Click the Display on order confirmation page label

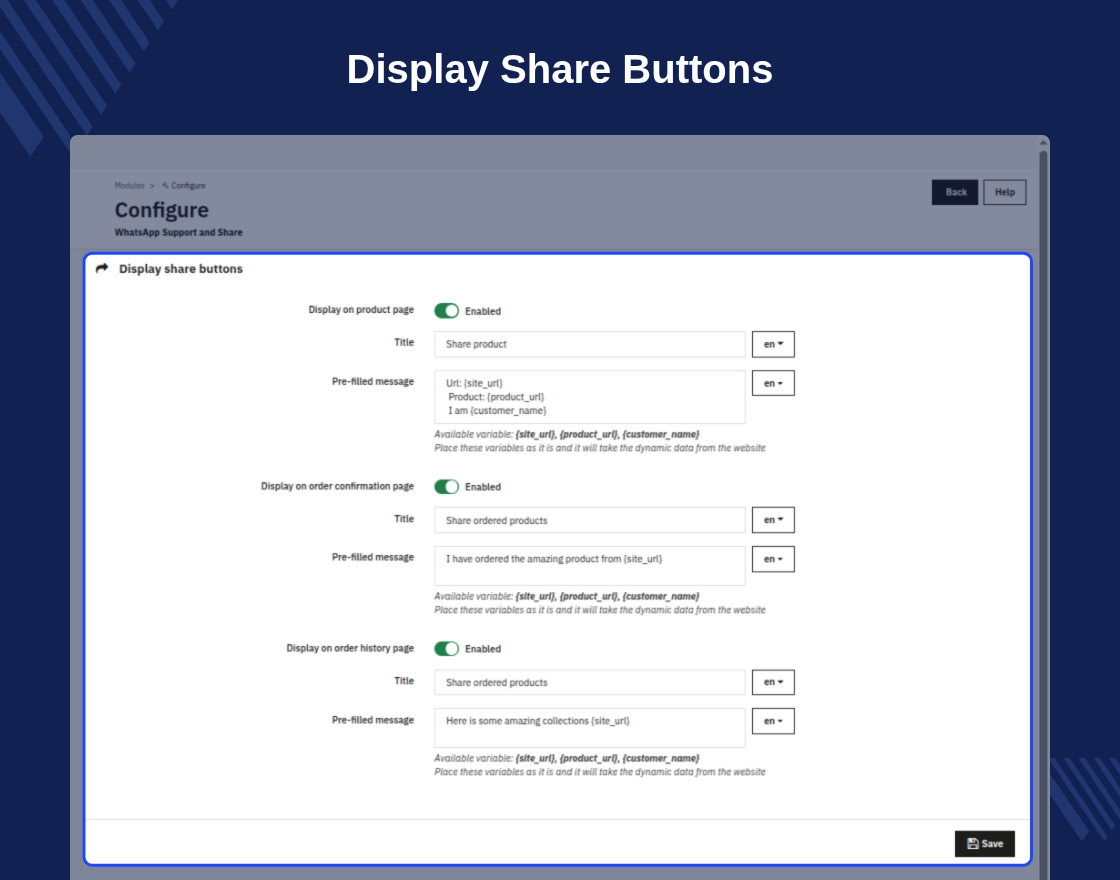click(x=337, y=486)
